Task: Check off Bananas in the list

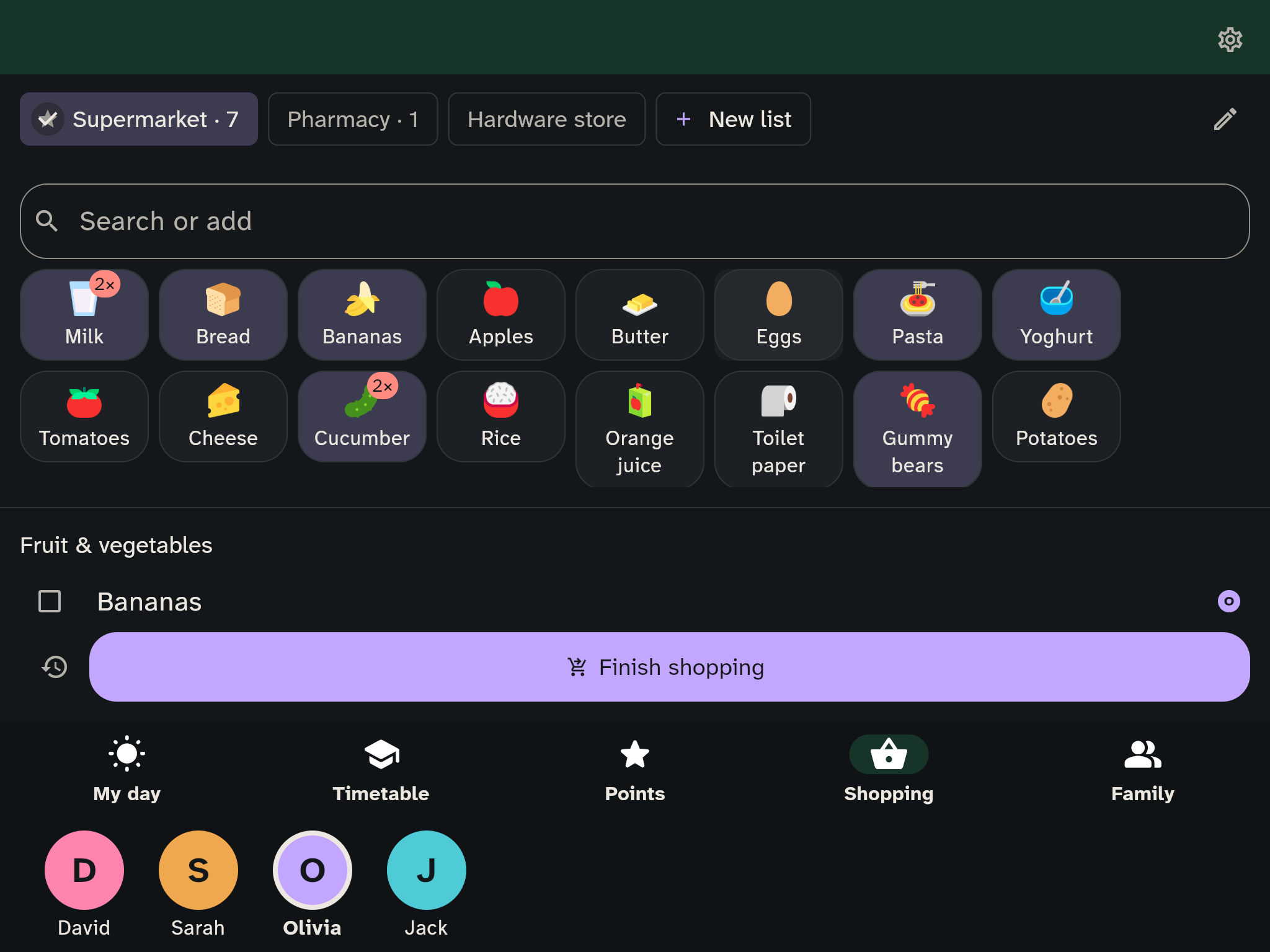Action: (x=50, y=601)
